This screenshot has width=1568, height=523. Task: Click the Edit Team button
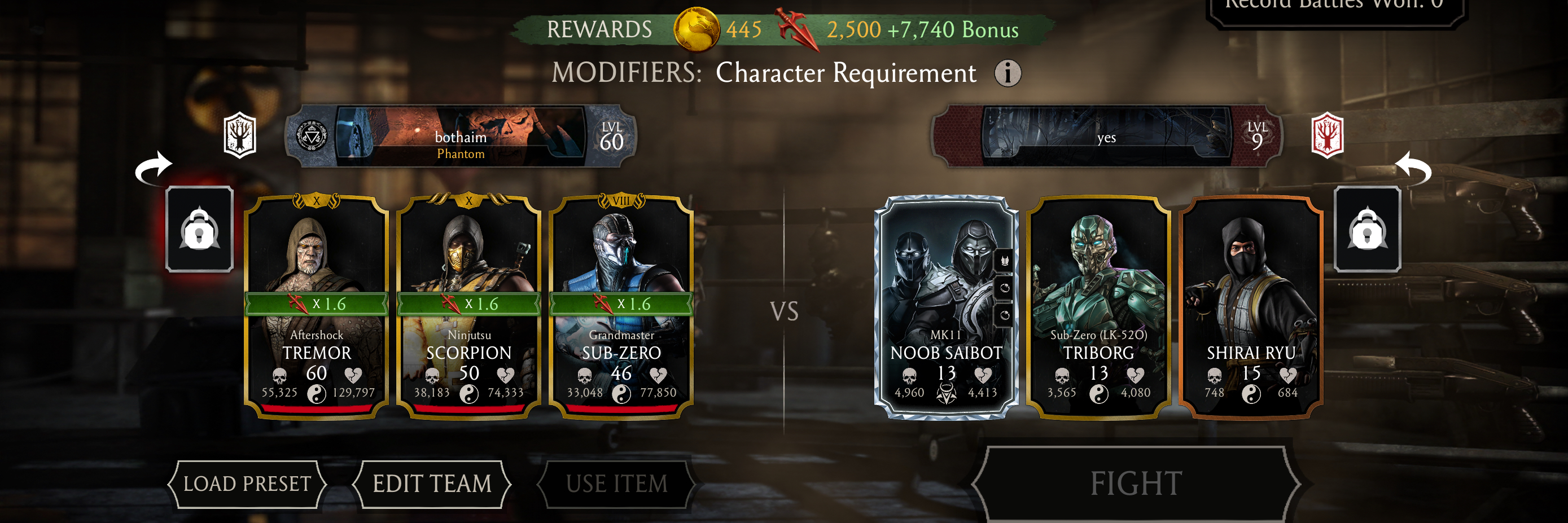pos(432,484)
